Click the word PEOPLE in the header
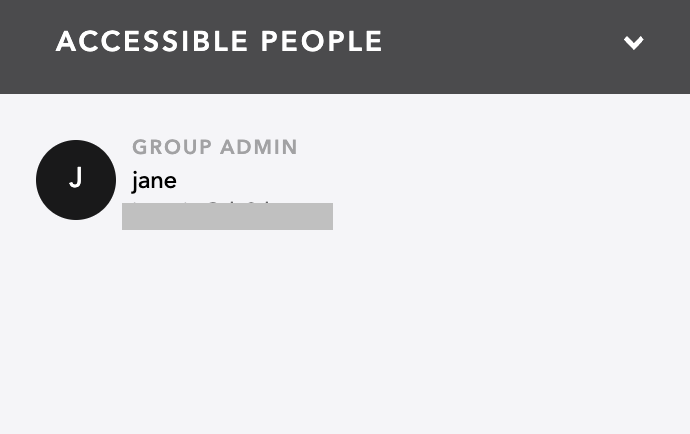690x434 pixels. click(321, 41)
